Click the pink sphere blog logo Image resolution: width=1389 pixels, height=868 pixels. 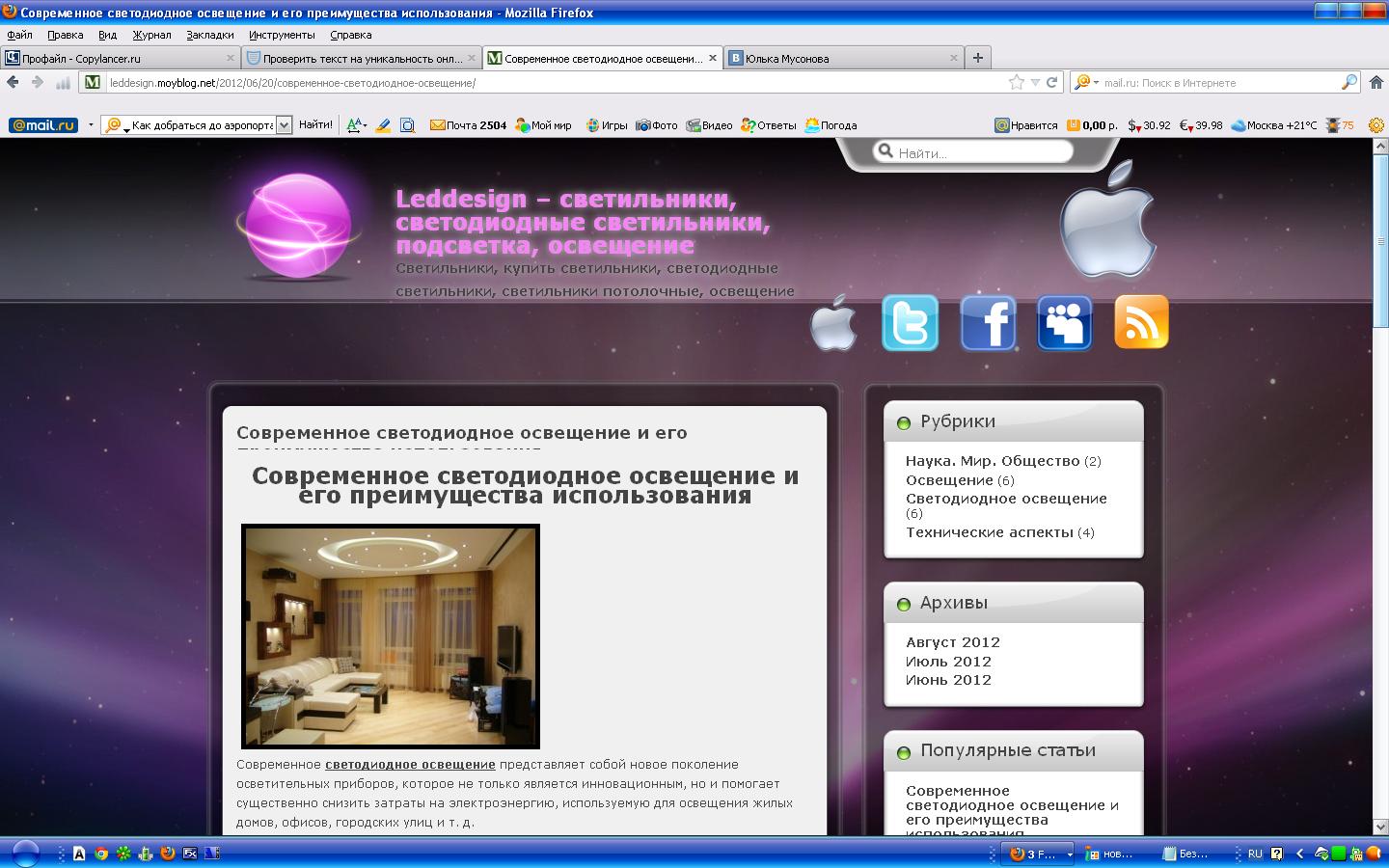coord(299,227)
